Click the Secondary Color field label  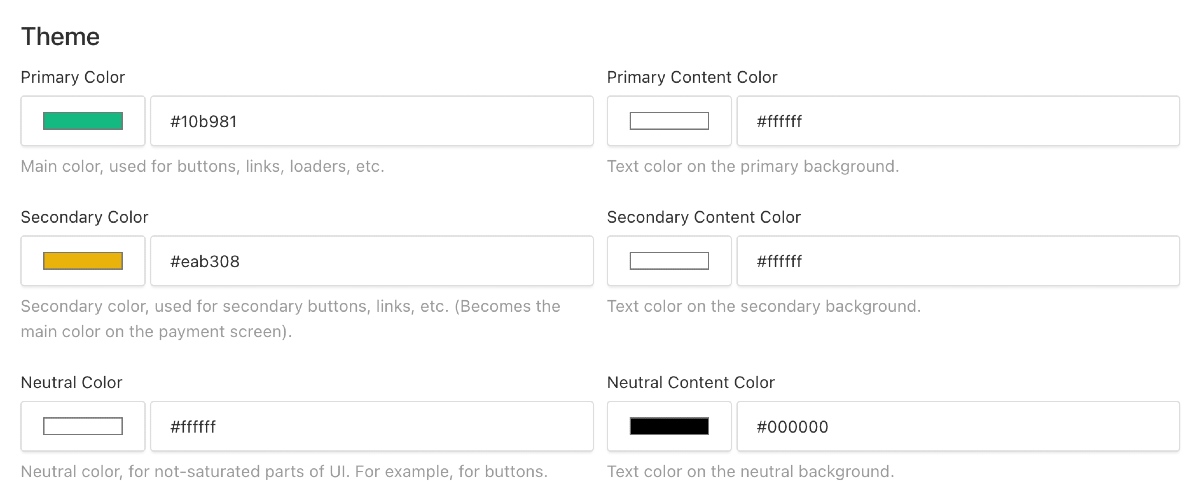click(84, 217)
